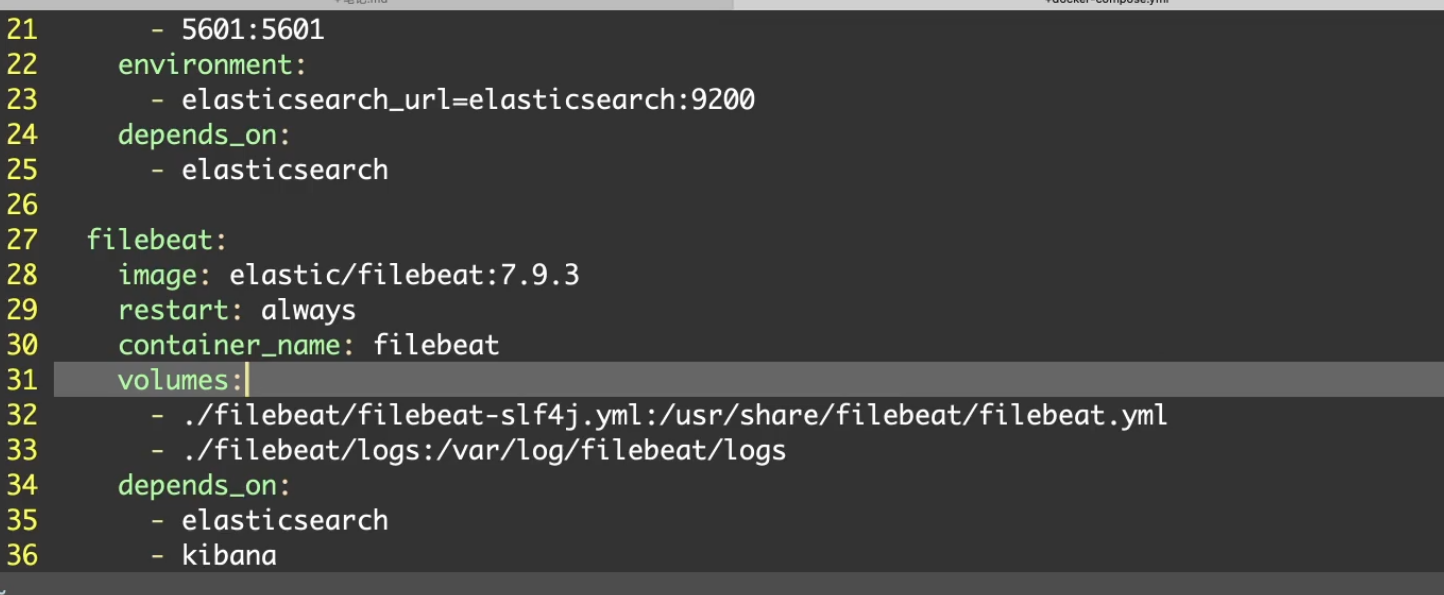
Task: Click line number 21 in gutter
Action: pos(22,30)
